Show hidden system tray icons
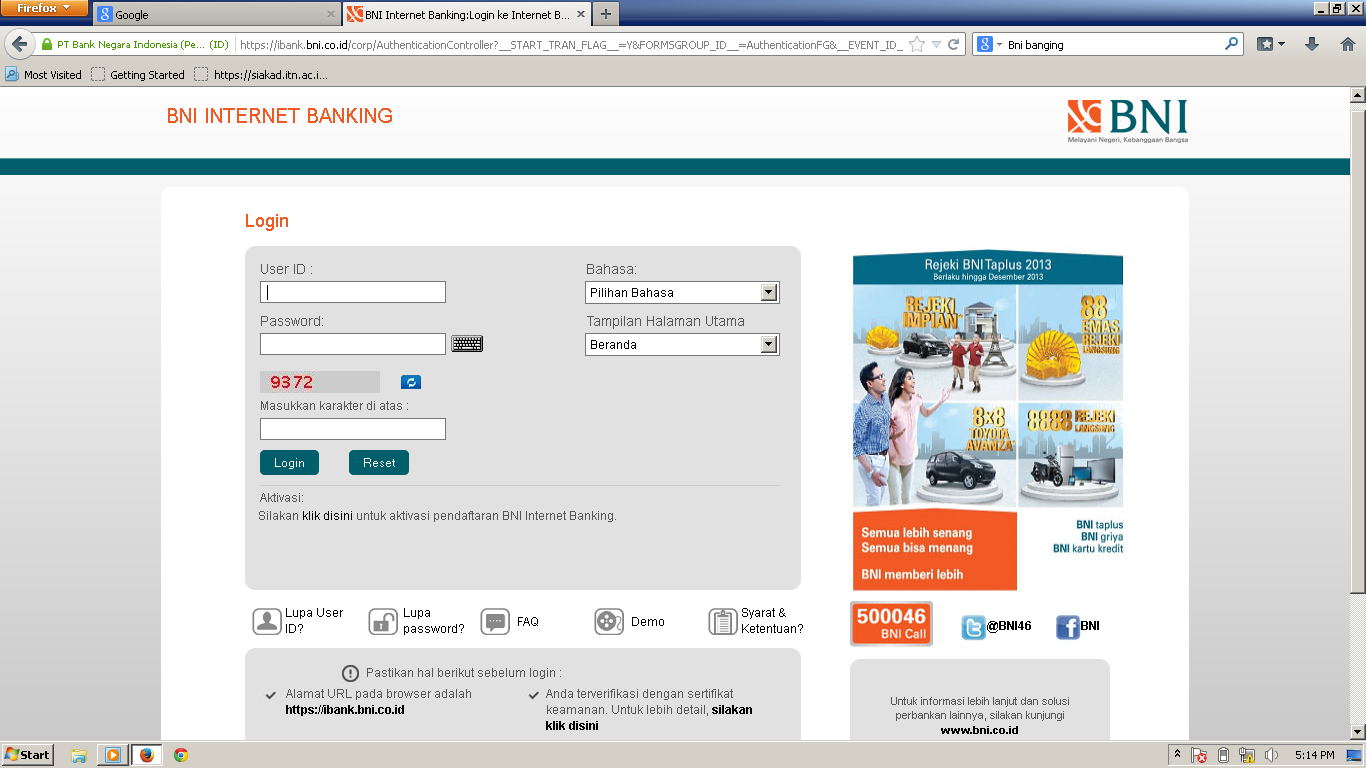Viewport: 1366px width, 768px height. click(x=1178, y=754)
